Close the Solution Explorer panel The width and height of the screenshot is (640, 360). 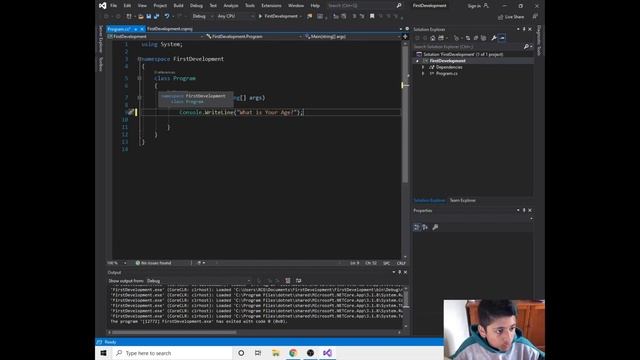[x=530, y=29]
